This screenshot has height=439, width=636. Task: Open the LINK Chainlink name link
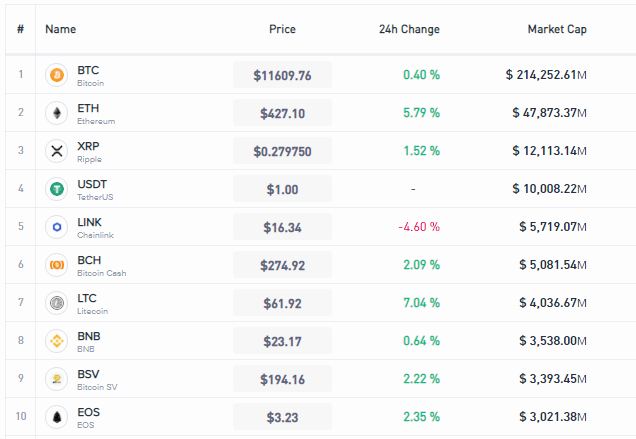[x=95, y=228]
